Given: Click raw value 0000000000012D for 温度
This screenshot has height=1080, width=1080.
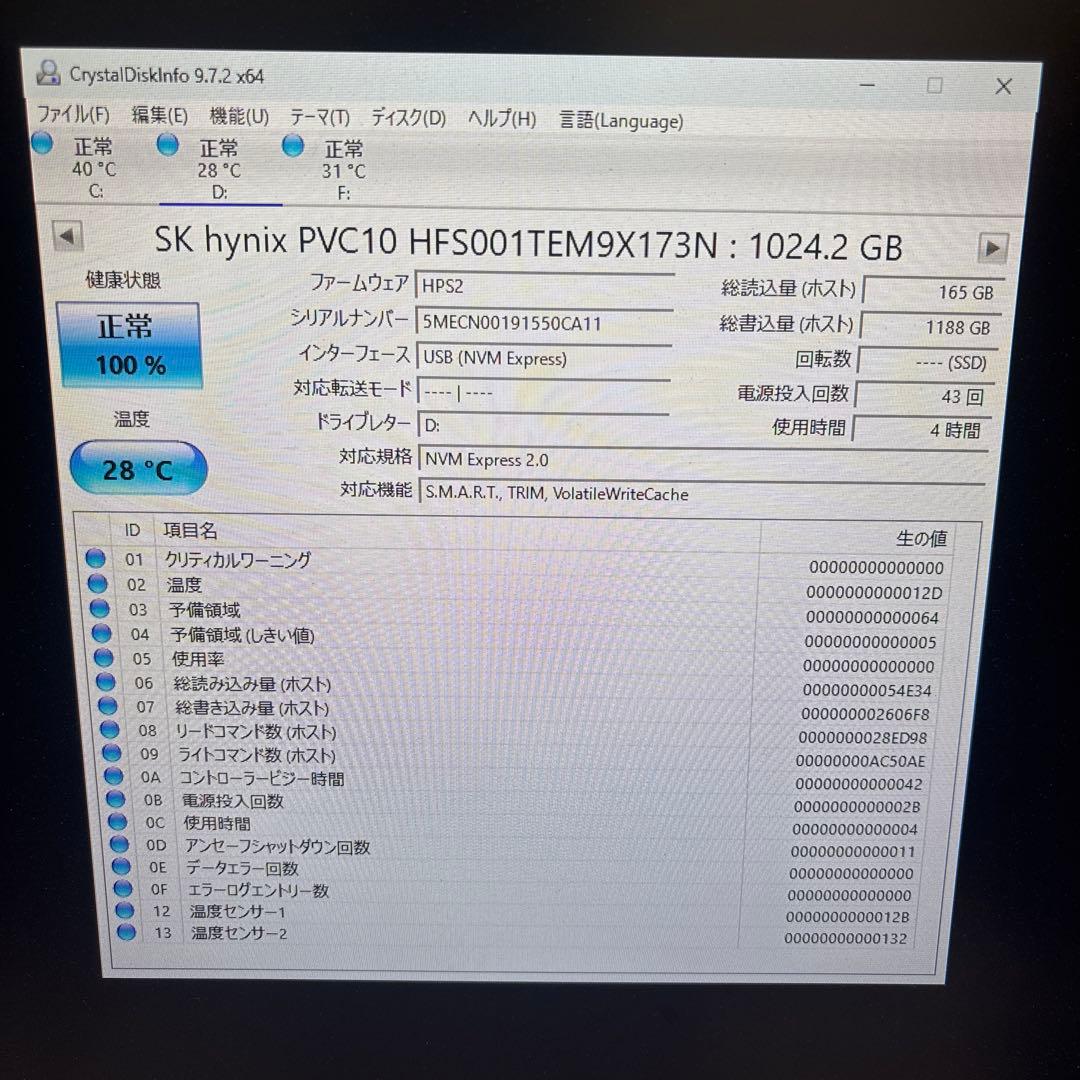Looking at the screenshot, I should point(873,592).
